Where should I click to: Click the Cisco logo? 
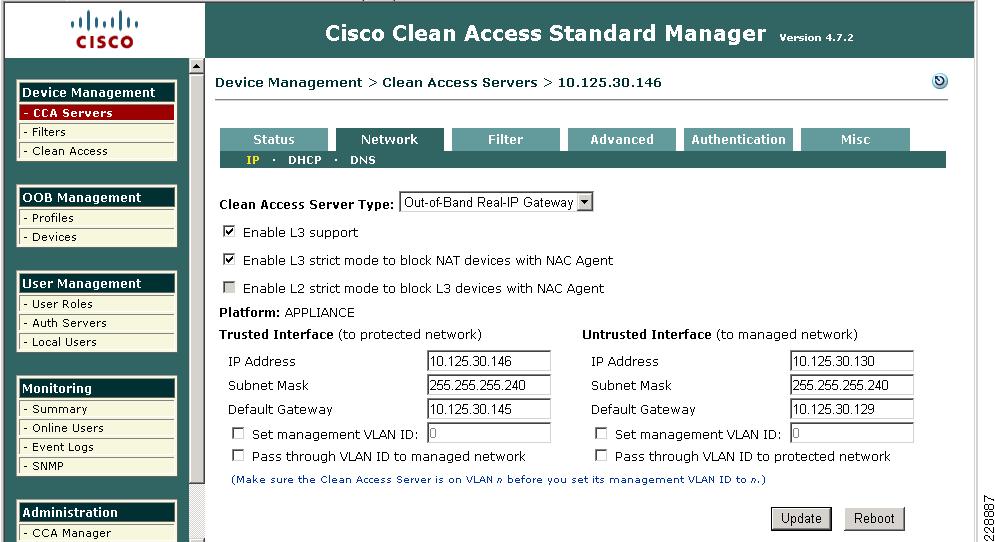coord(104,30)
